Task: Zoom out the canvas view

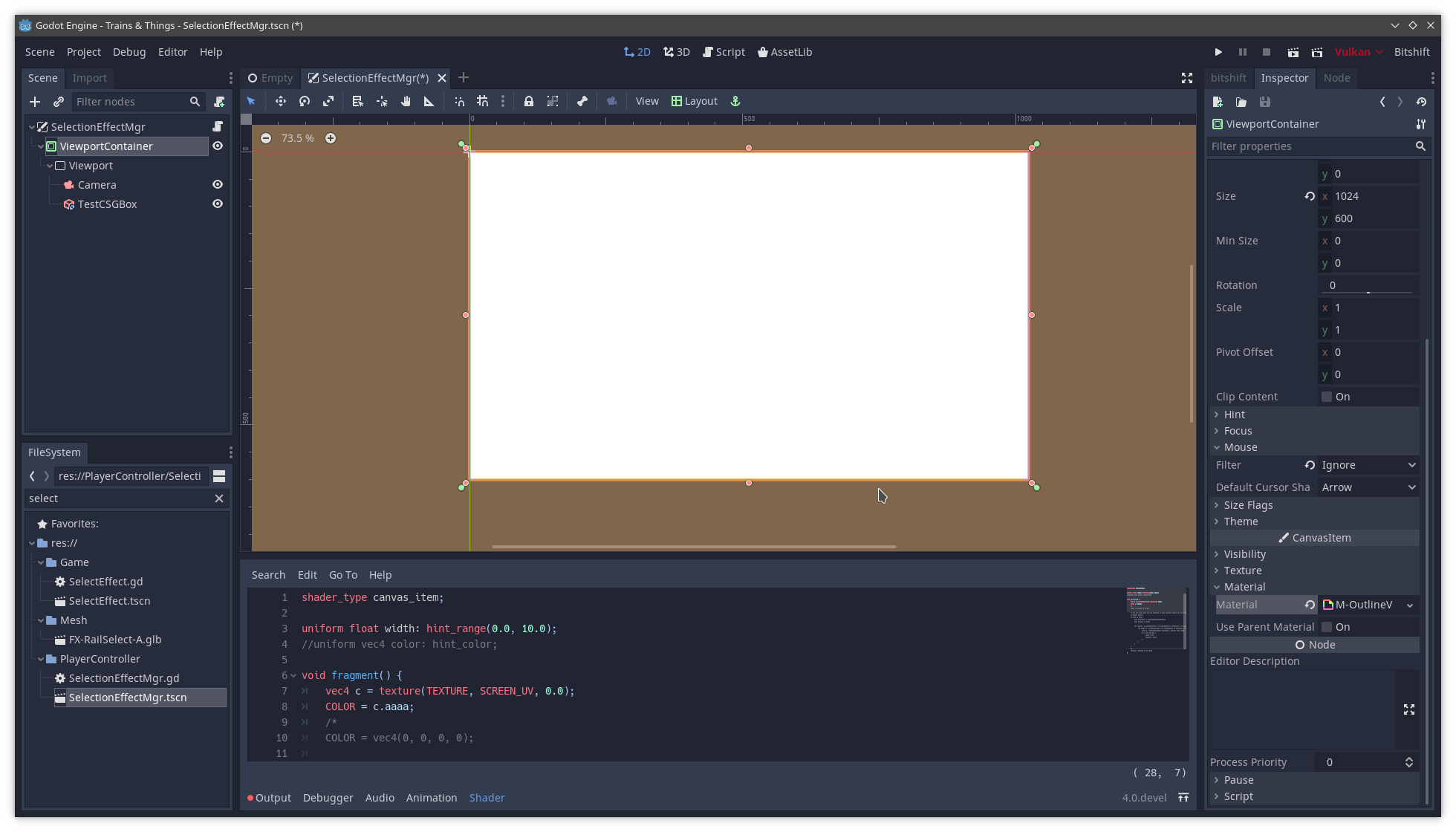Action: pos(266,138)
